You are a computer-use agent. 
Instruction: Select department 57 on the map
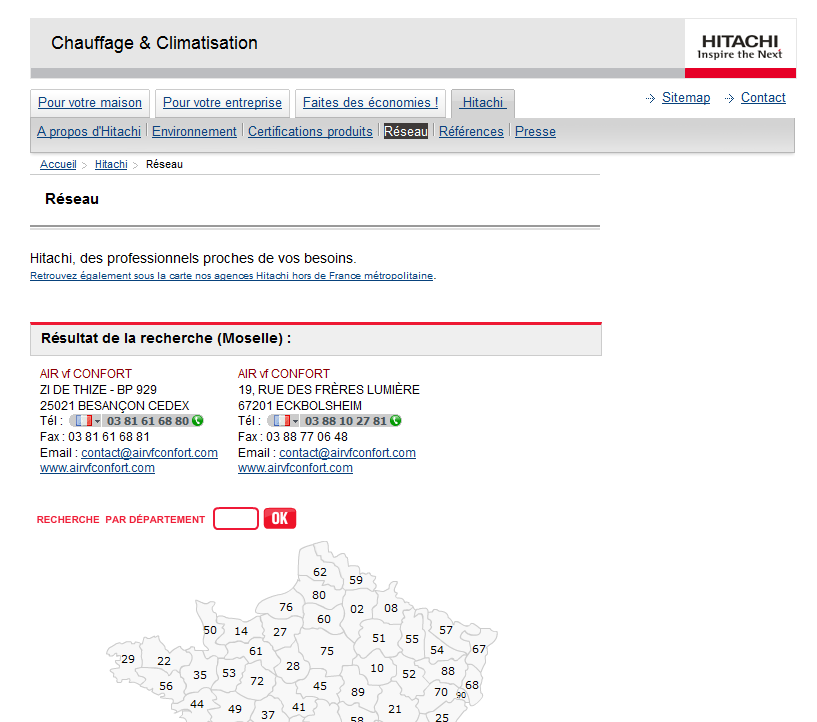click(446, 630)
